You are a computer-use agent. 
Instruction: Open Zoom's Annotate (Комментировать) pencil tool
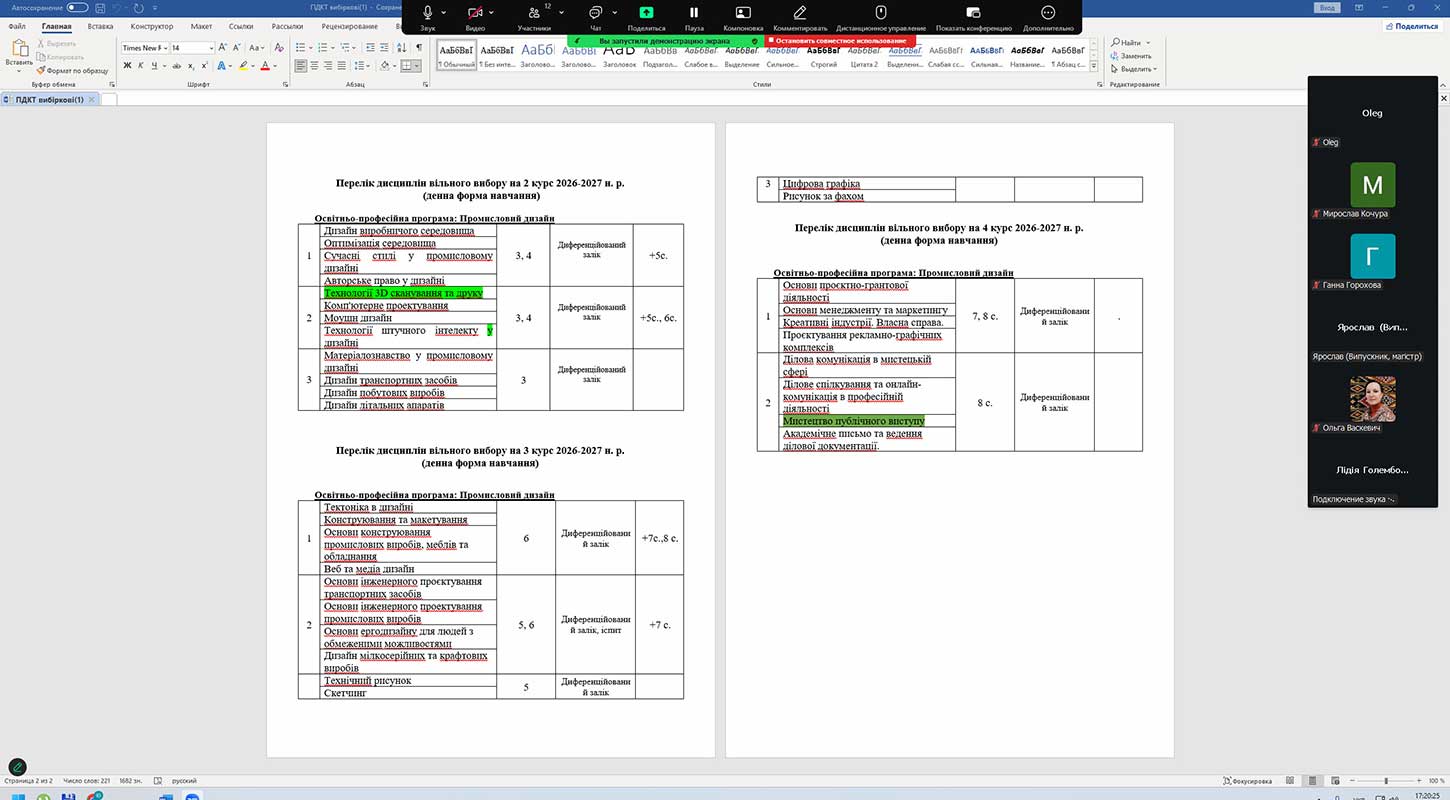coord(799,13)
